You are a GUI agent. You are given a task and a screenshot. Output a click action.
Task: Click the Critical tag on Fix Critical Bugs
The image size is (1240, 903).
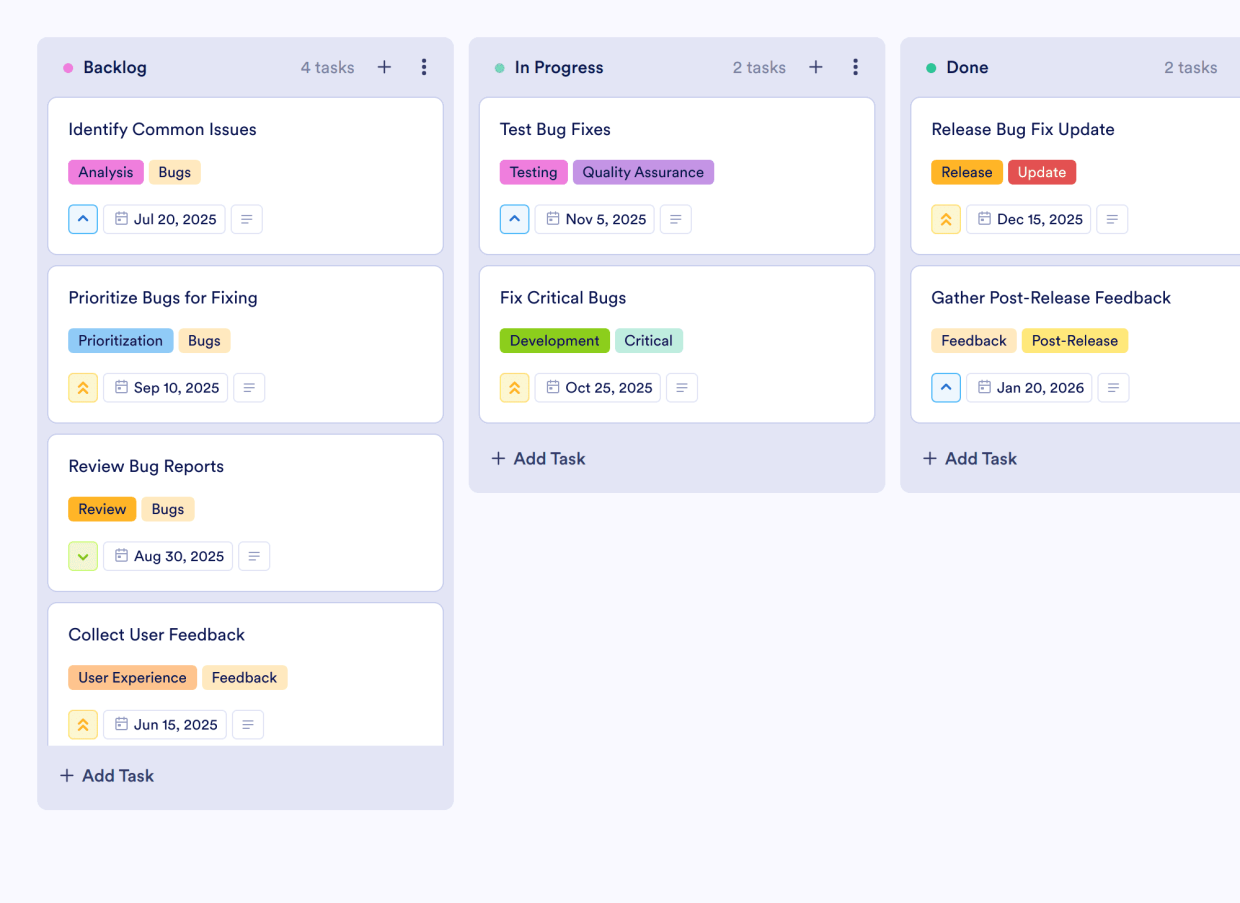click(649, 340)
